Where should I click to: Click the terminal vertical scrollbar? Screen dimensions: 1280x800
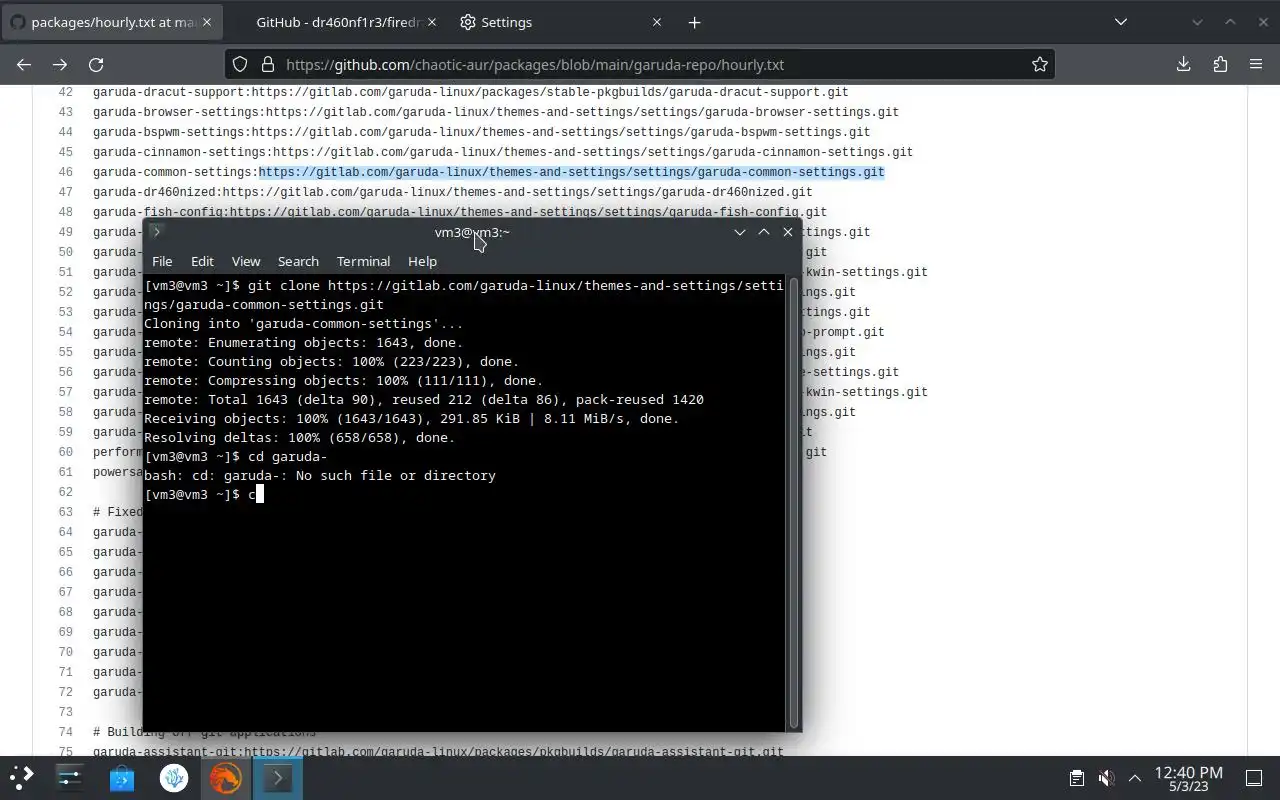[795, 503]
